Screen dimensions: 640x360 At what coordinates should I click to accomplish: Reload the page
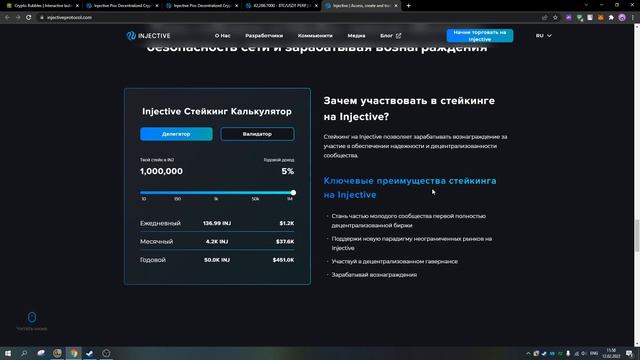pyautogui.click(x=29, y=18)
